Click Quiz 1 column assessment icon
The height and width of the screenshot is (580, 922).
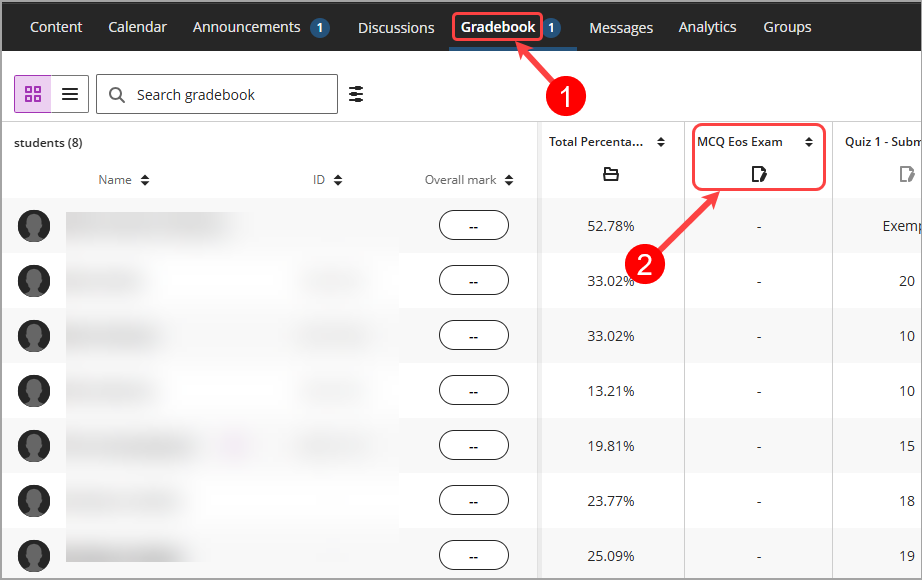pos(907,174)
